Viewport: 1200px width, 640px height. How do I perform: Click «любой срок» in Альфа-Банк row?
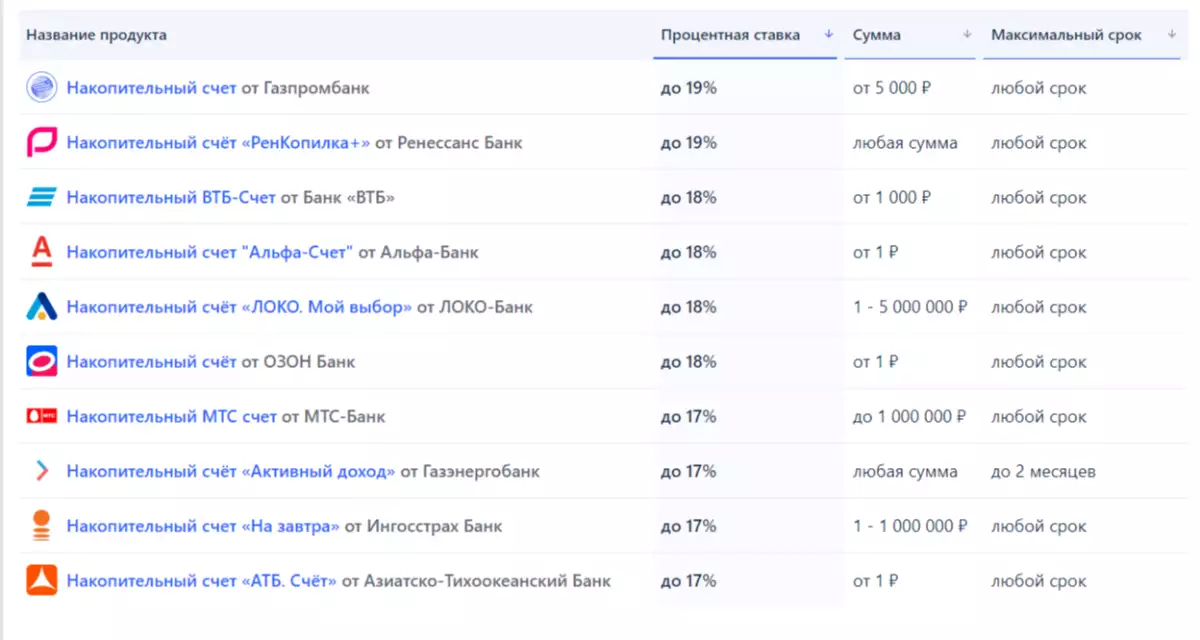click(1039, 252)
